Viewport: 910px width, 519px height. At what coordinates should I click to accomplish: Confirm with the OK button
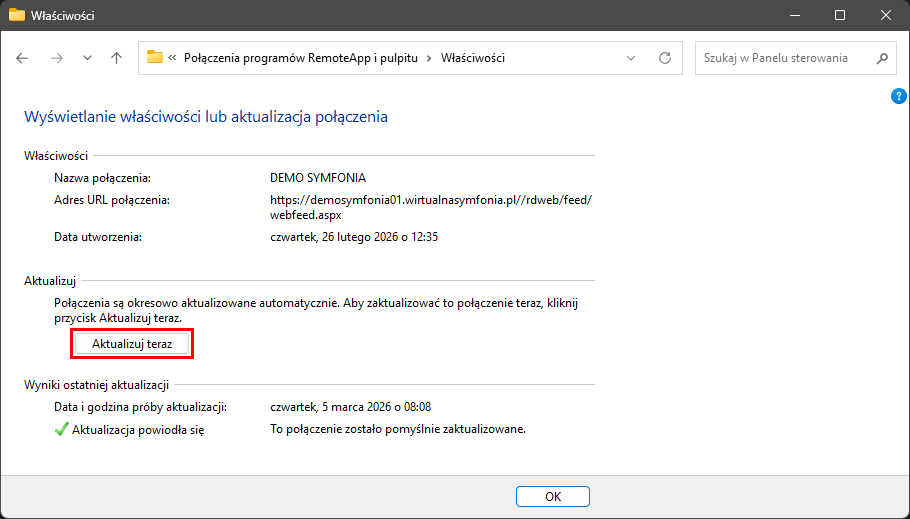pos(553,496)
